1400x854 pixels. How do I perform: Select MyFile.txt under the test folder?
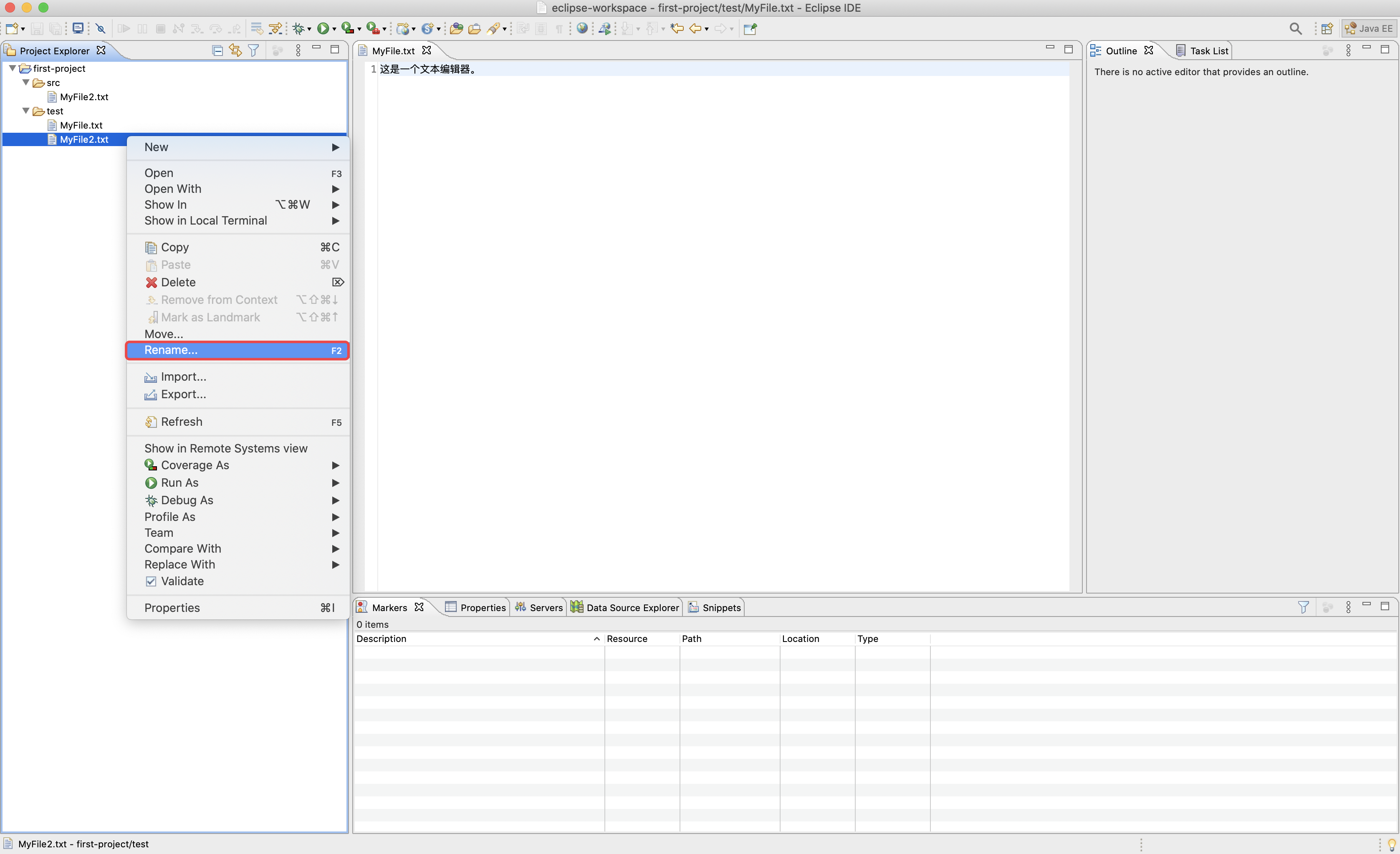pyautogui.click(x=81, y=125)
